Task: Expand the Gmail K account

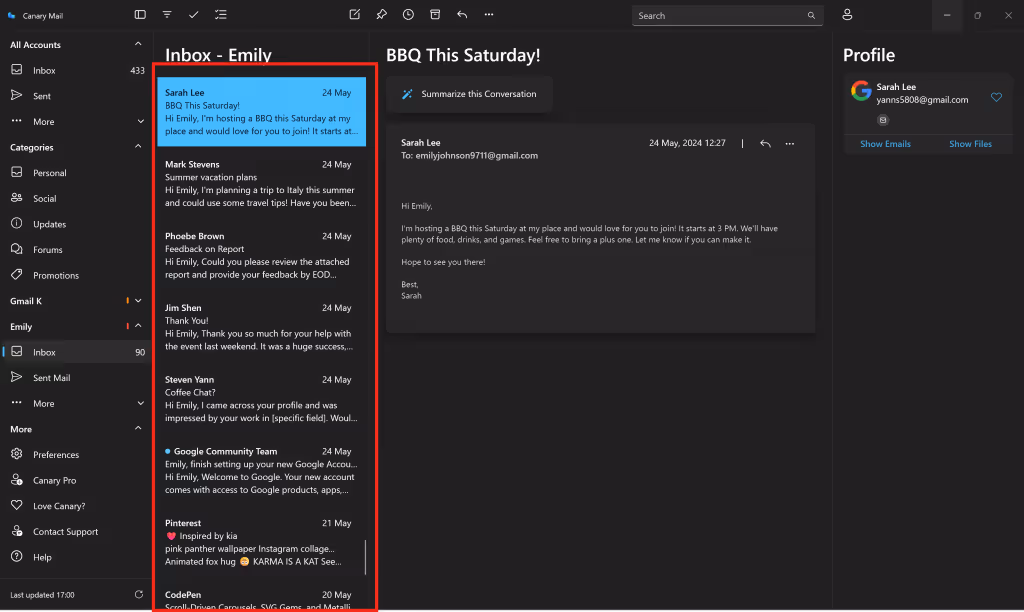Action: (x=138, y=300)
